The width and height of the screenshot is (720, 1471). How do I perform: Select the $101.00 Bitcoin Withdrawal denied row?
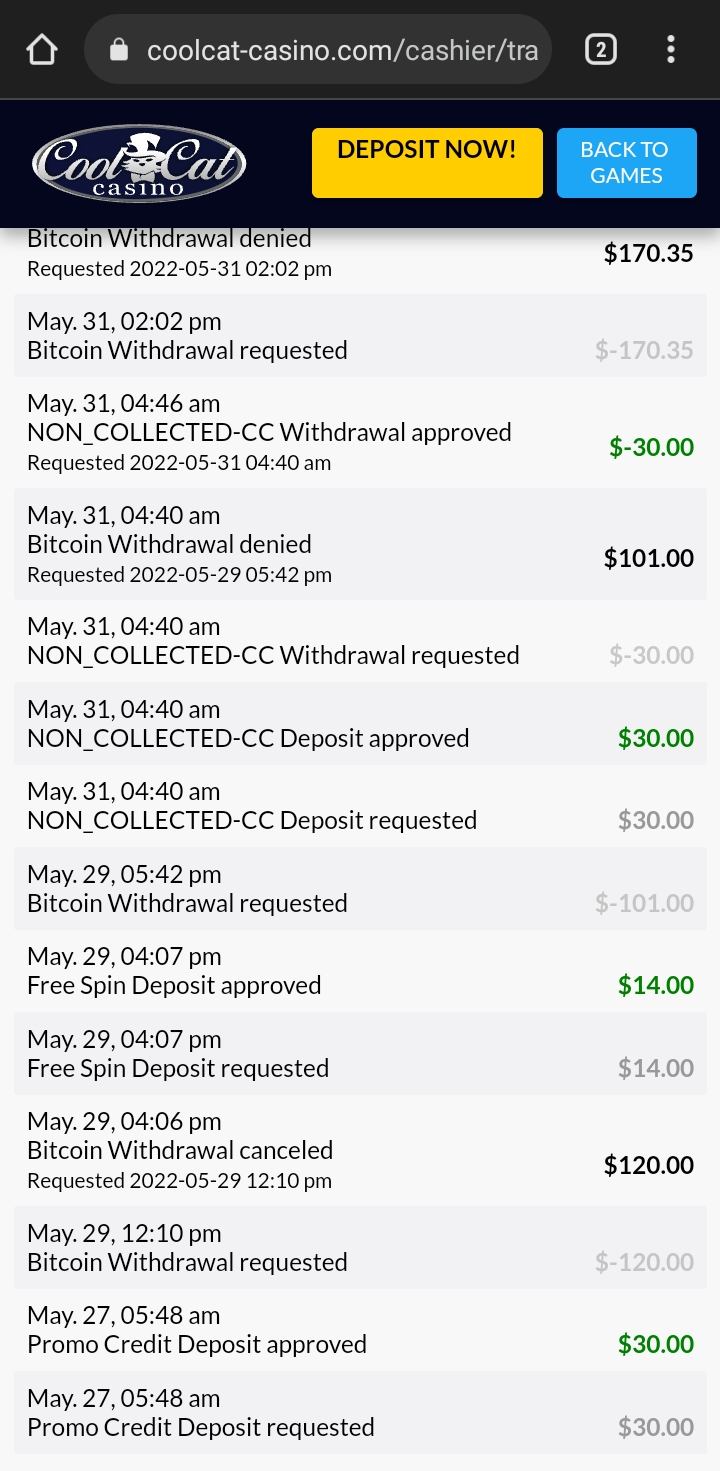click(x=360, y=545)
